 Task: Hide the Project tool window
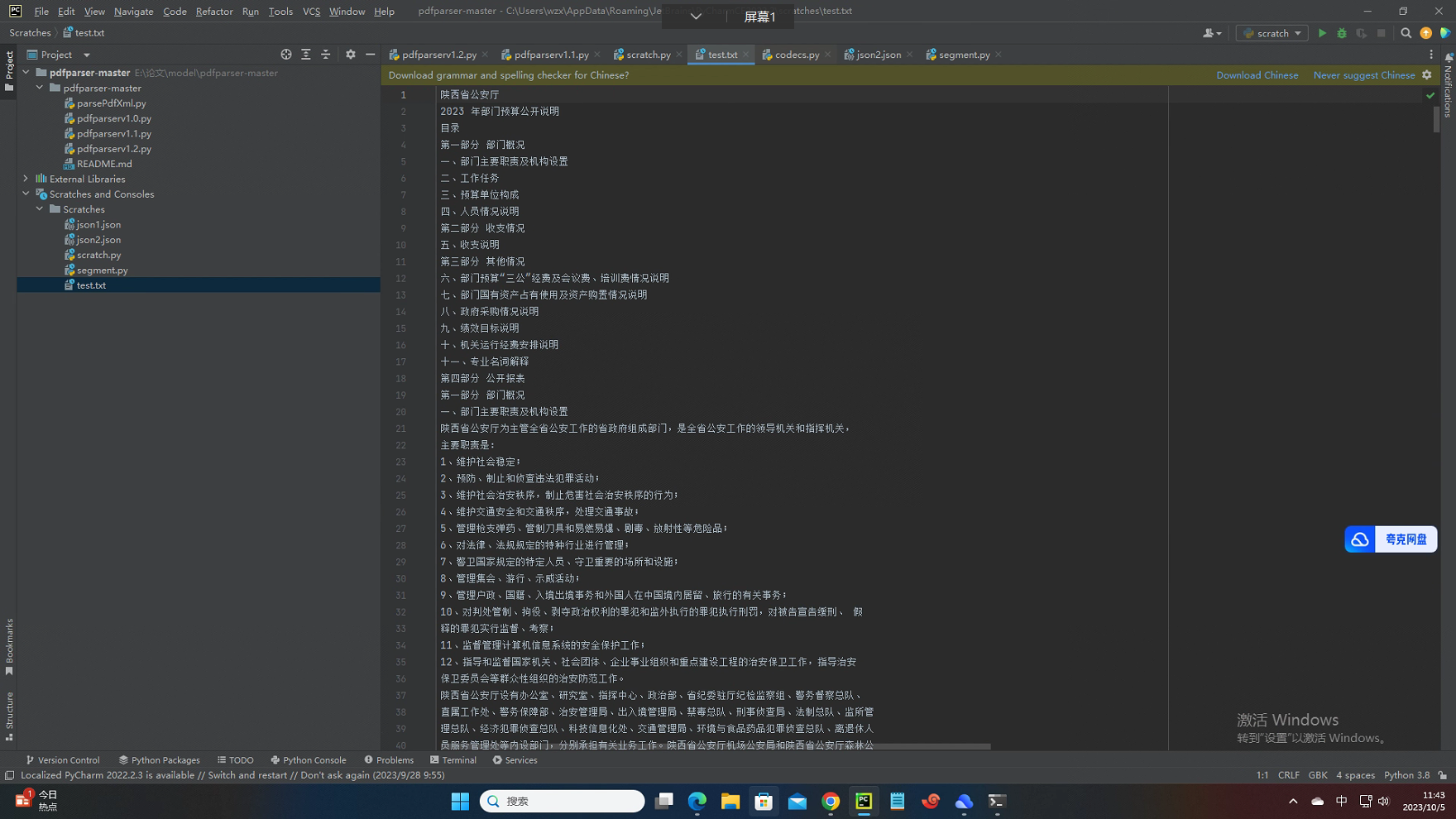[x=371, y=55]
